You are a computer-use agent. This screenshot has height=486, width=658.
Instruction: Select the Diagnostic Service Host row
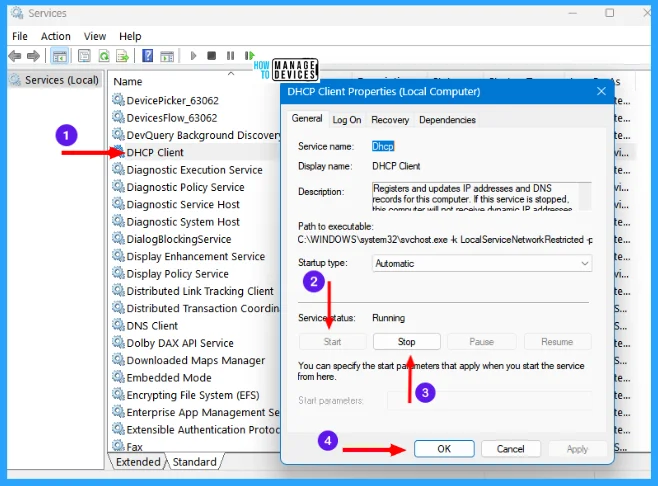point(194,204)
